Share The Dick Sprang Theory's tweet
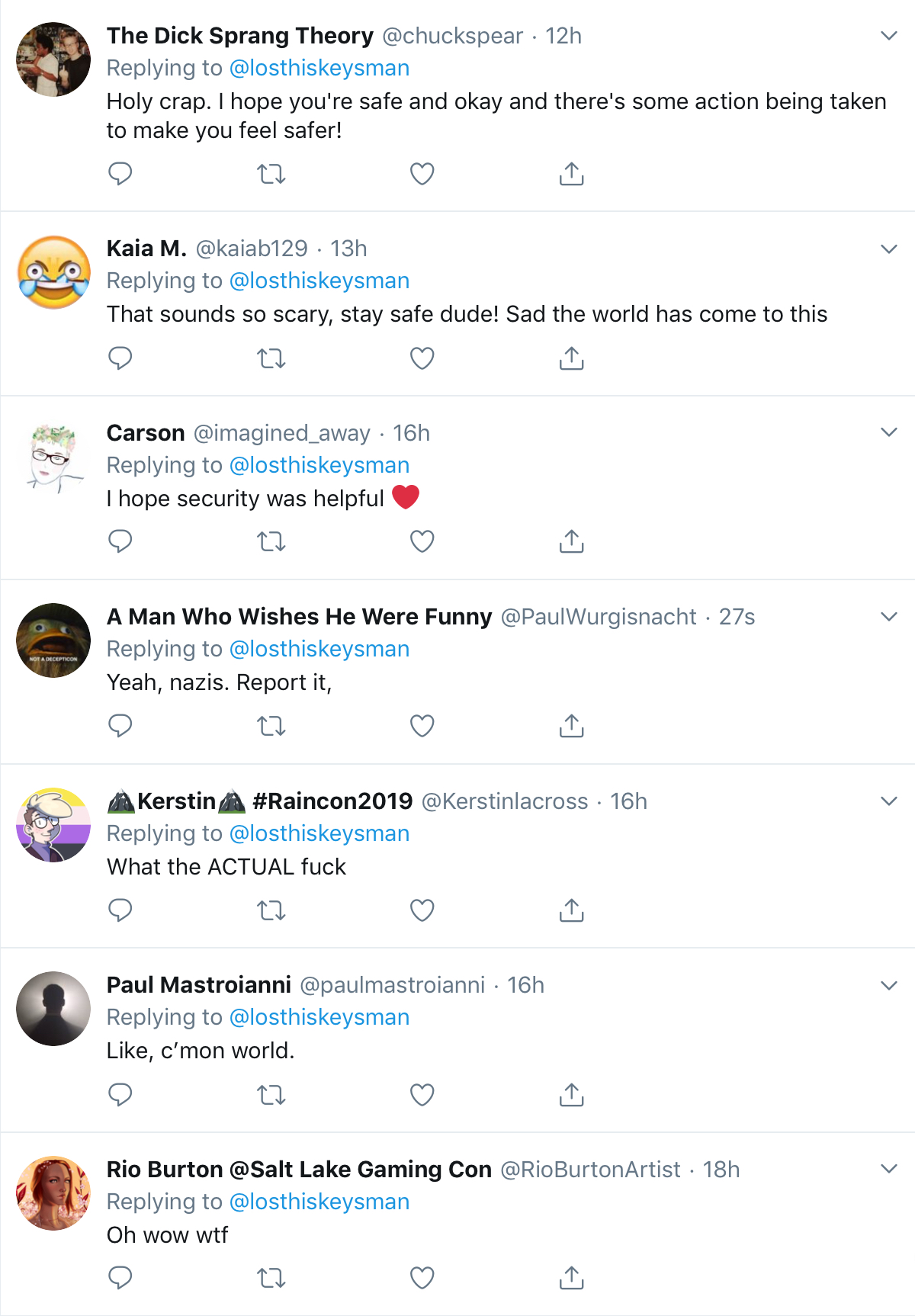Image resolution: width=915 pixels, height=1316 pixels. pyautogui.click(x=571, y=174)
